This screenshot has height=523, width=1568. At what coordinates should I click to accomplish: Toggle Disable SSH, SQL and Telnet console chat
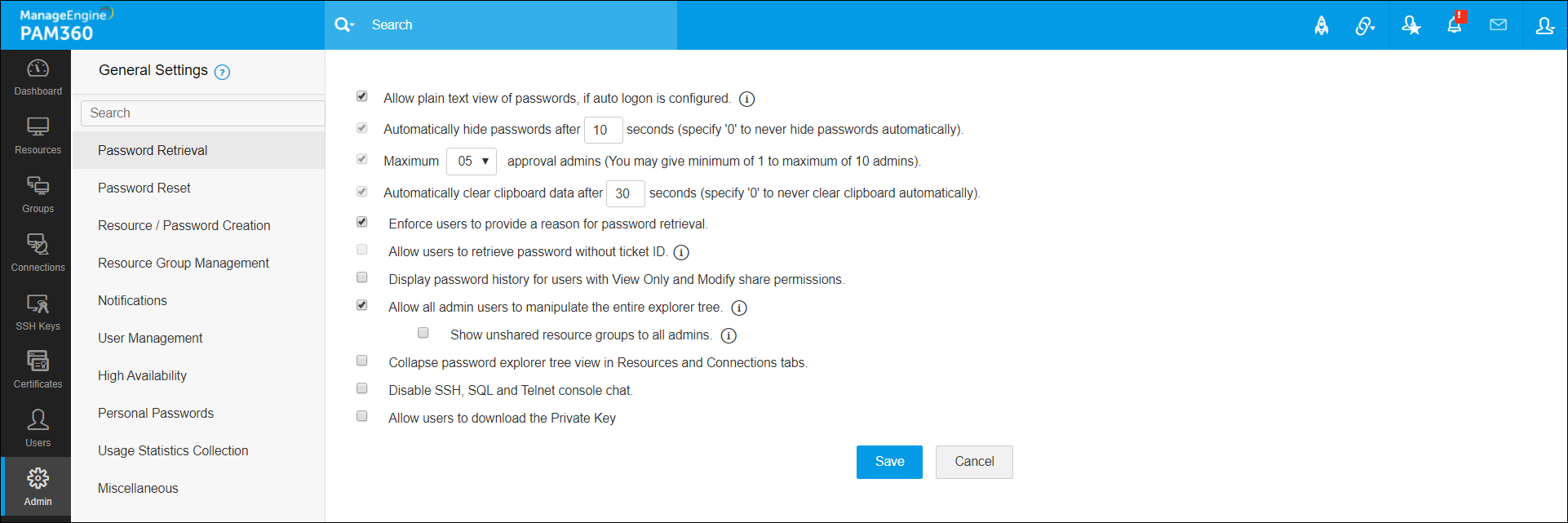tap(362, 388)
